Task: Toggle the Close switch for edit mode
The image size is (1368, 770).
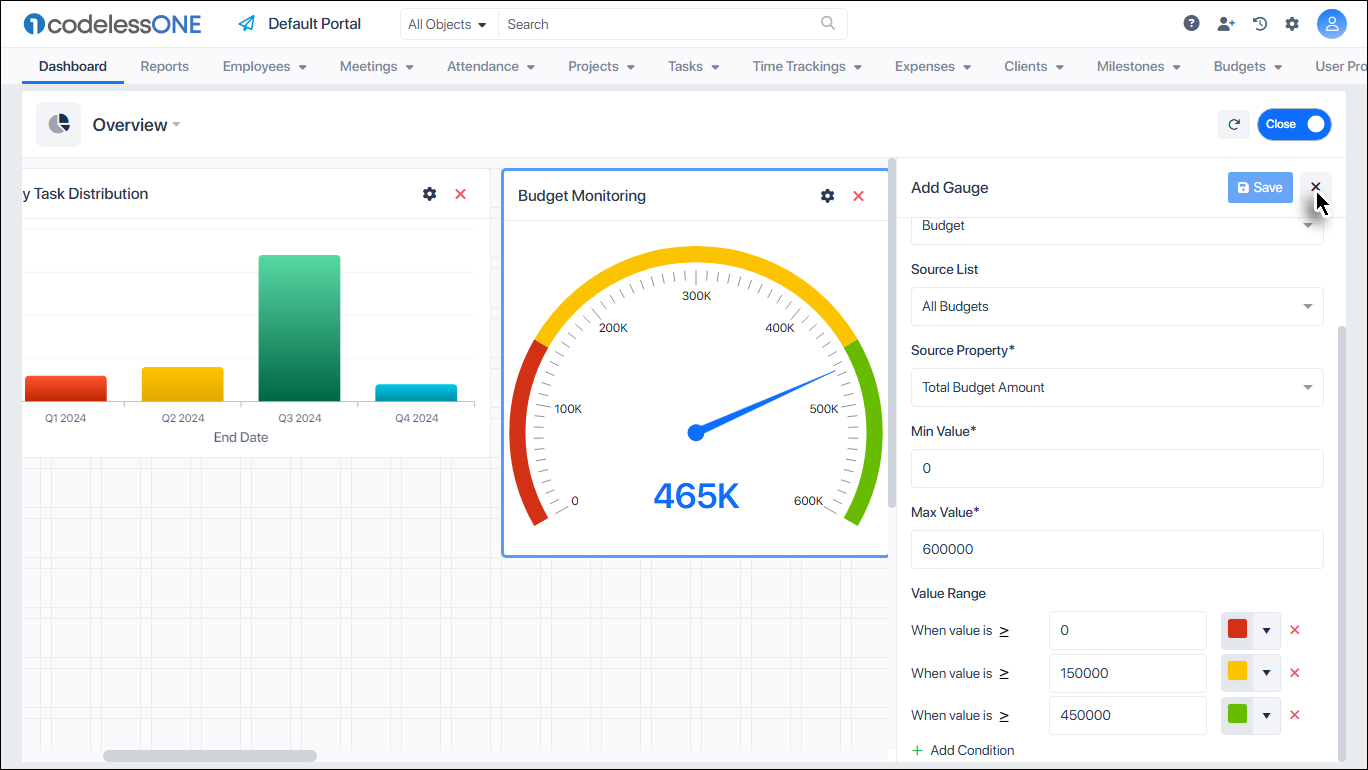Action: 1294,124
